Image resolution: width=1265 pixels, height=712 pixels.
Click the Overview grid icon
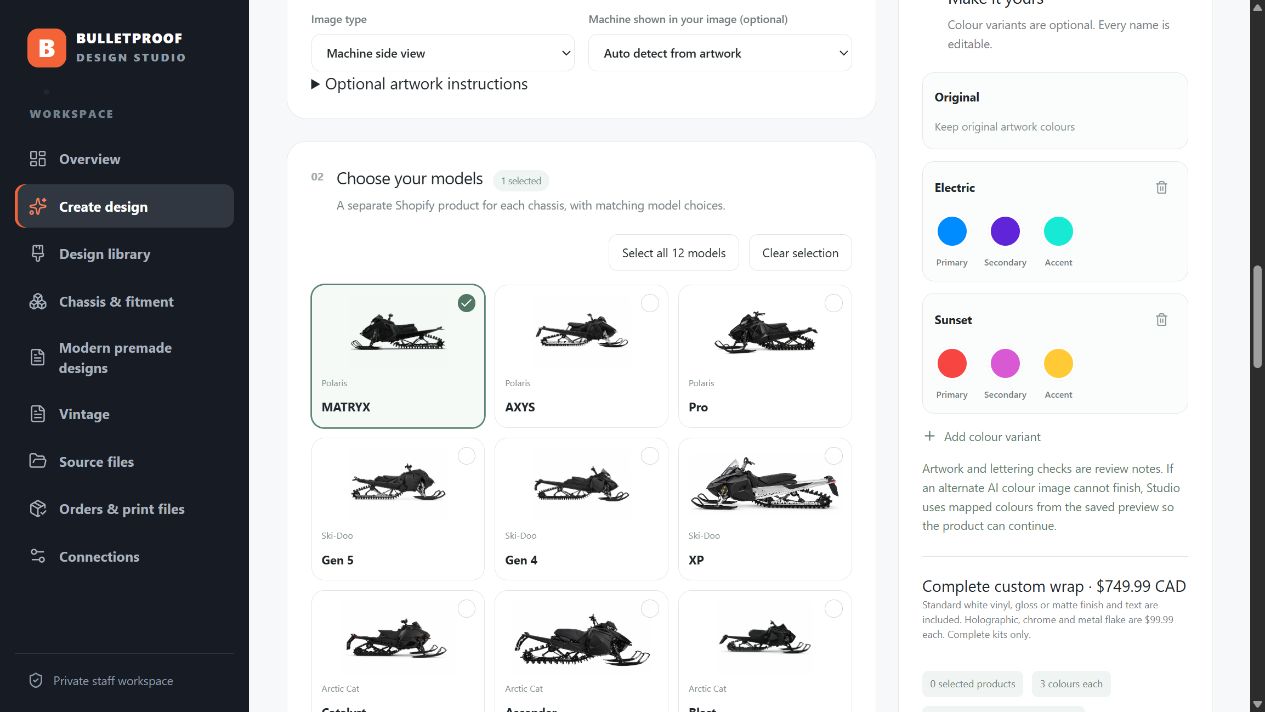pyautogui.click(x=38, y=159)
